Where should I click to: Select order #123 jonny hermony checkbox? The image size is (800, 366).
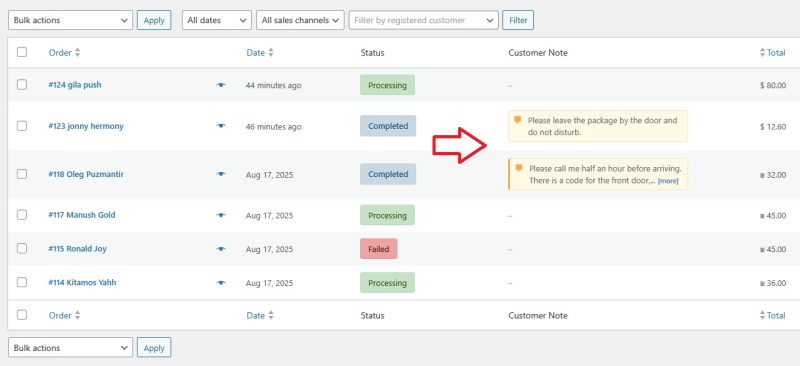[21, 126]
